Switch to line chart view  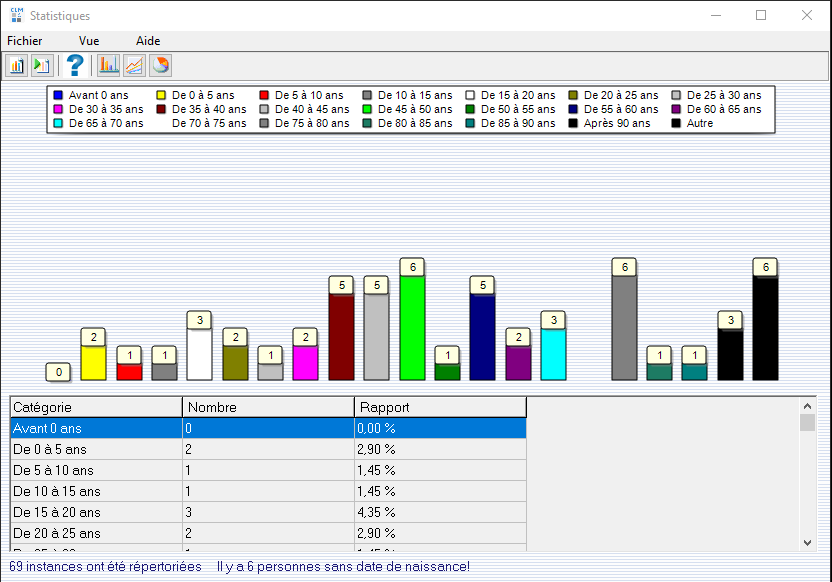point(133,66)
